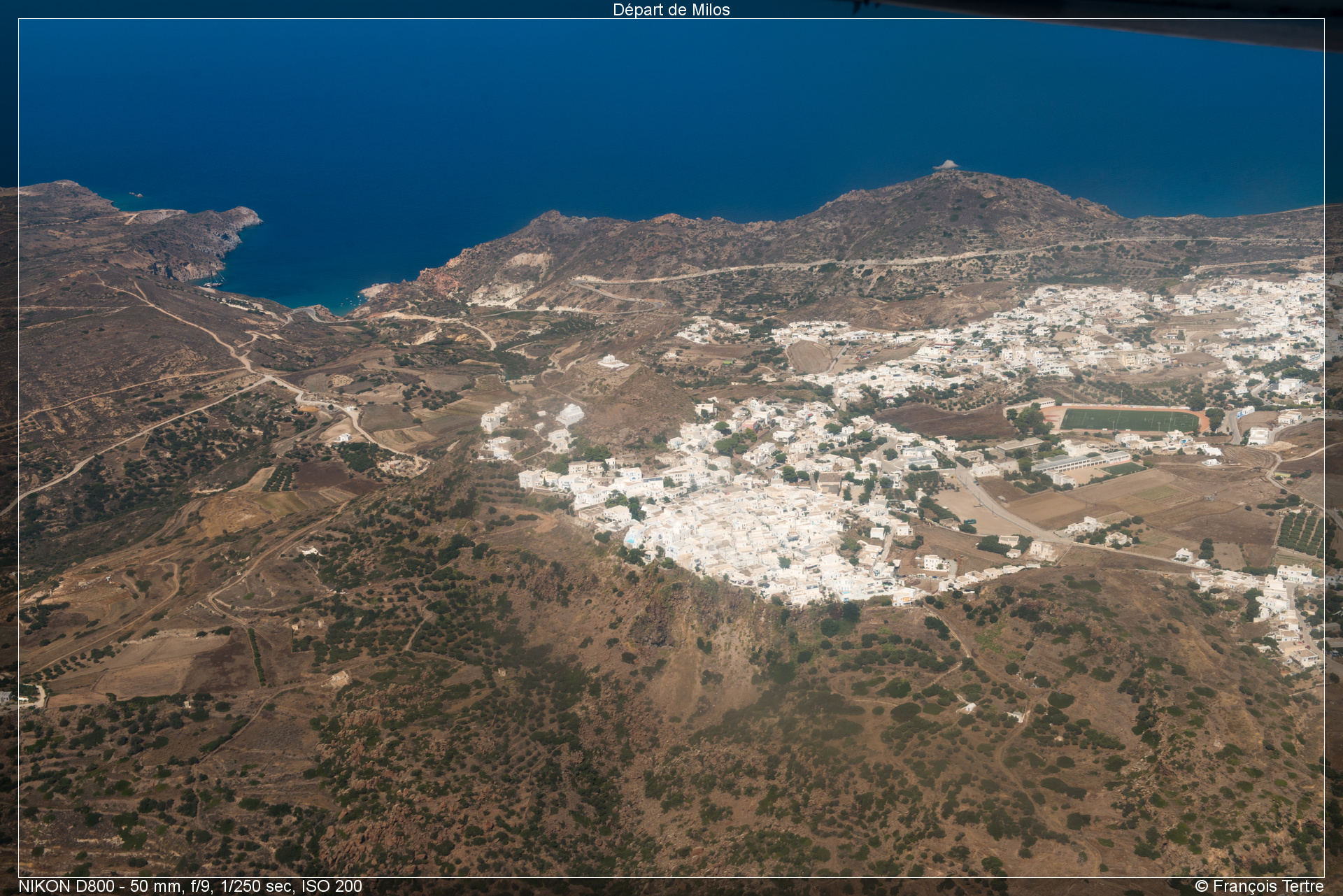1343x896 pixels.
Task: Click the '© François Tertre' copyright text
Action: 1259,886
